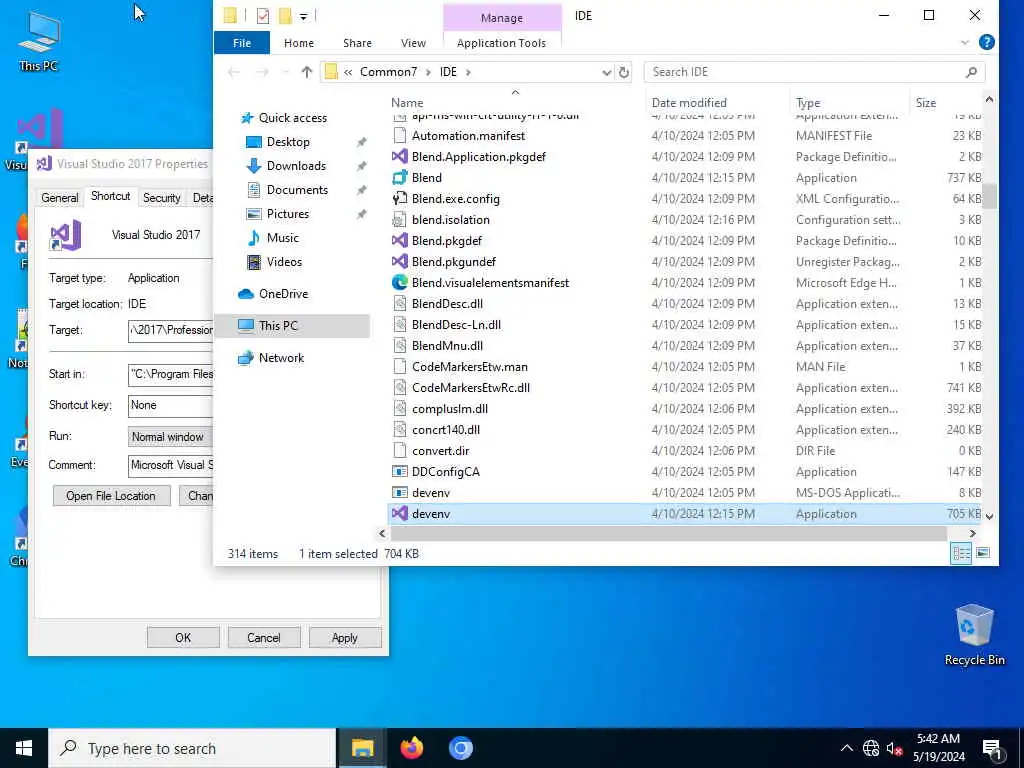This screenshot has height=768, width=1024.
Task: Click the Target field in Properties
Action: (x=170, y=330)
